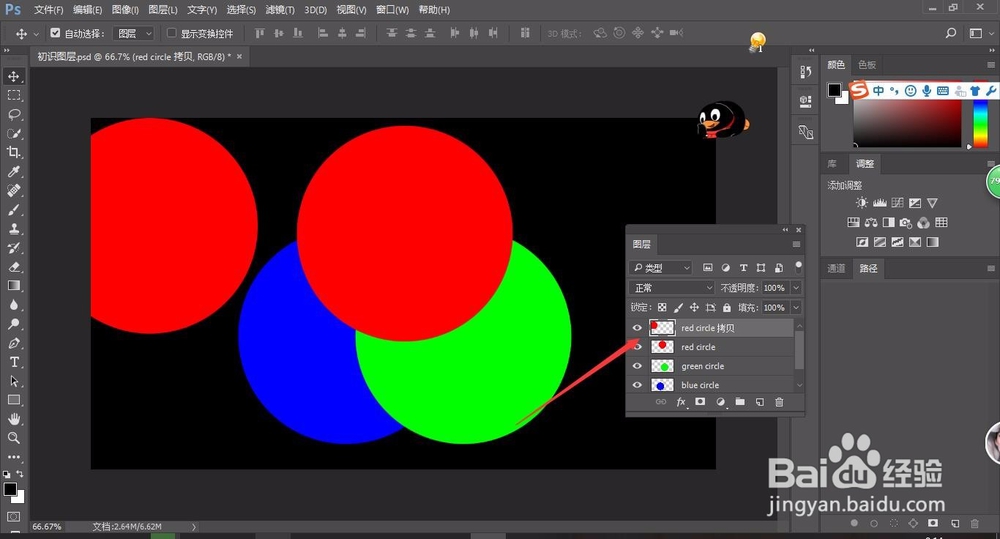Select the Lasso tool
This screenshot has height=539, width=1000.
point(13,115)
